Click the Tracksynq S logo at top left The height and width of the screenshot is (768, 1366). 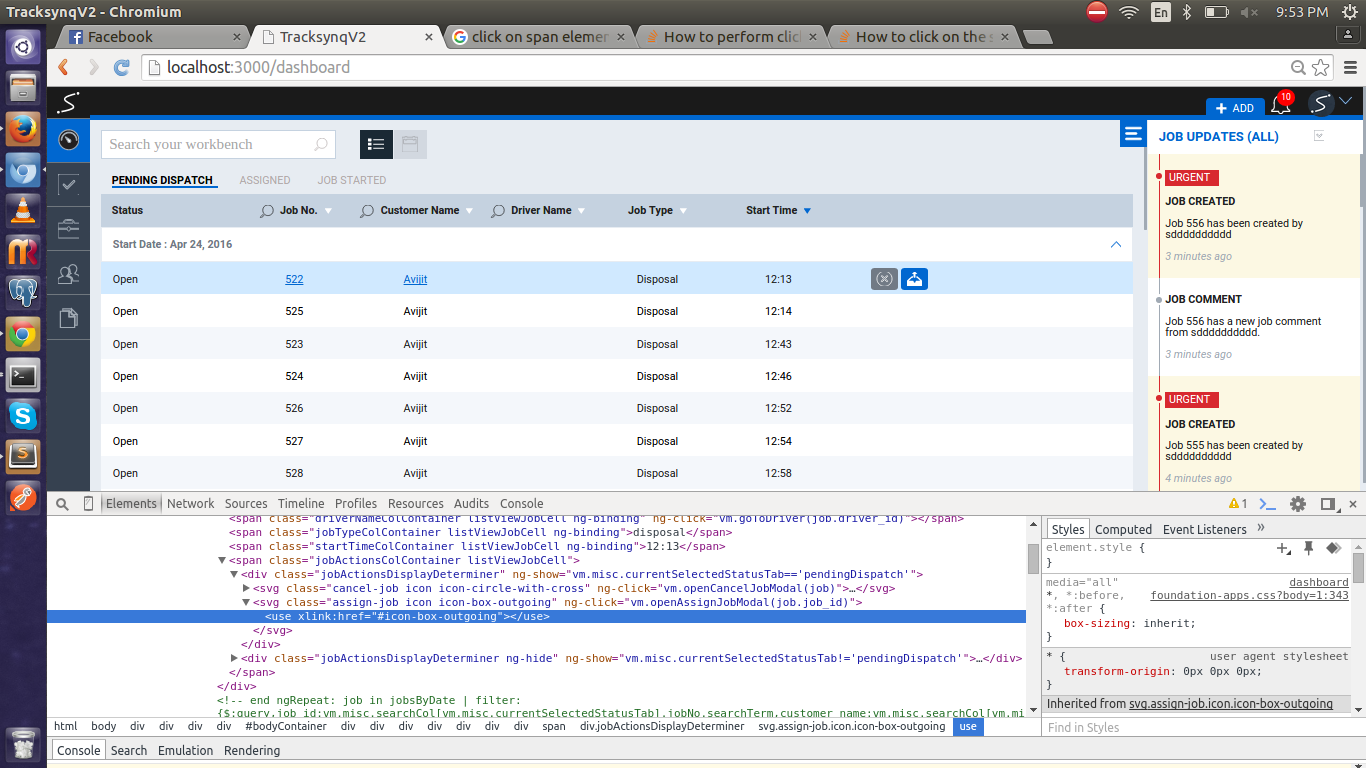(x=68, y=102)
